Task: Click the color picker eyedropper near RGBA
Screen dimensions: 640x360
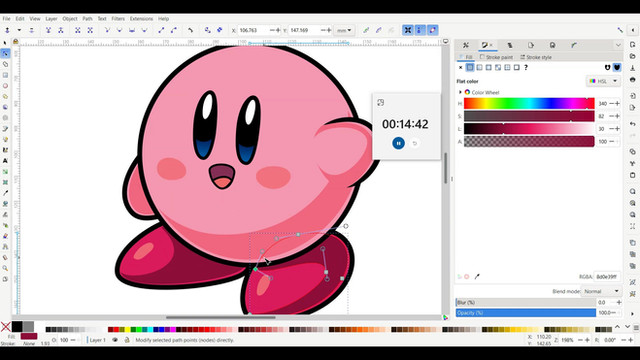Action: [477, 277]
